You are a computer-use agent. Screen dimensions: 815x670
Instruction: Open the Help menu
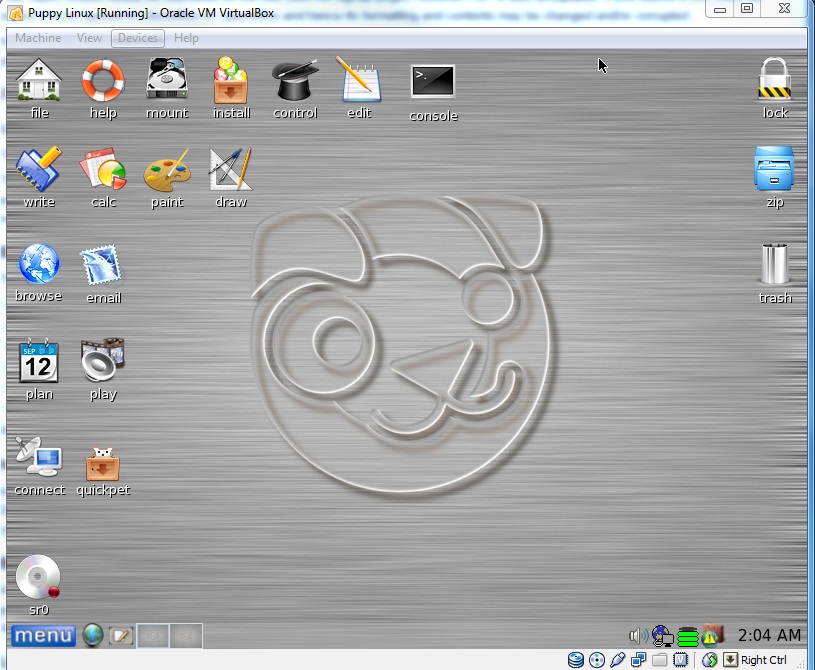pyautogui.click(x=186, y=38)
